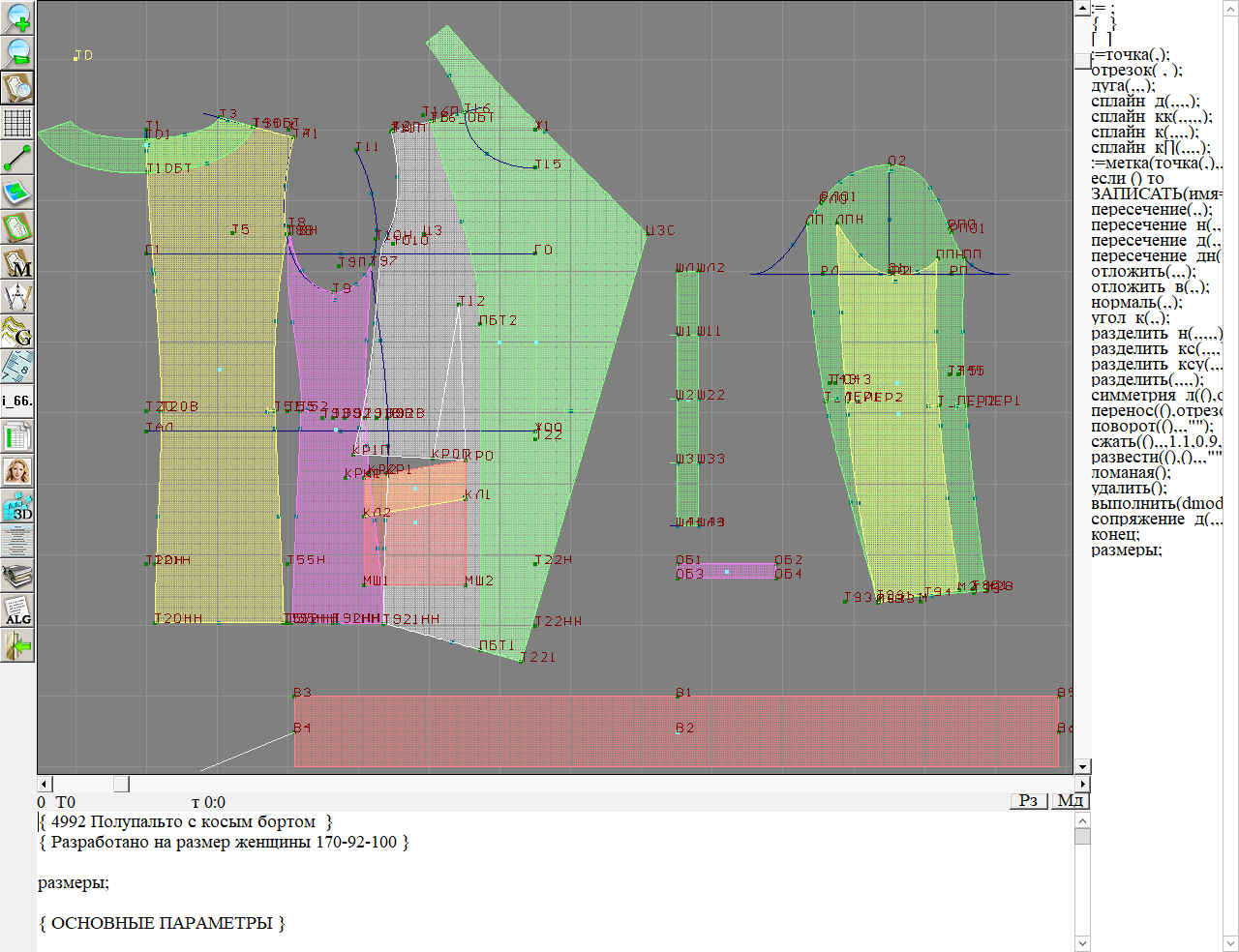Click the compass measurement tool icon
Viewport: 1239px width, 952px height.
17,297
